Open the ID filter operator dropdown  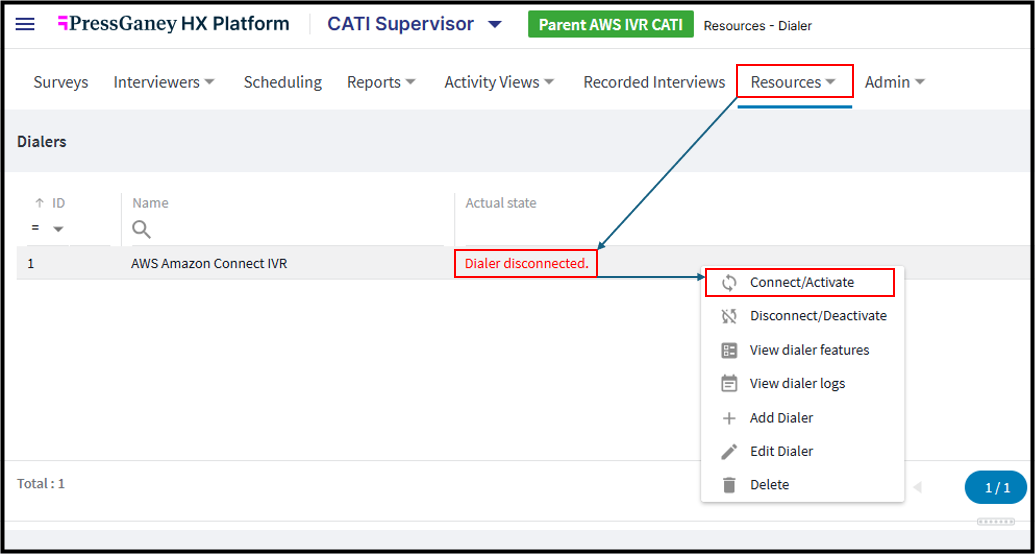[58, 229]
